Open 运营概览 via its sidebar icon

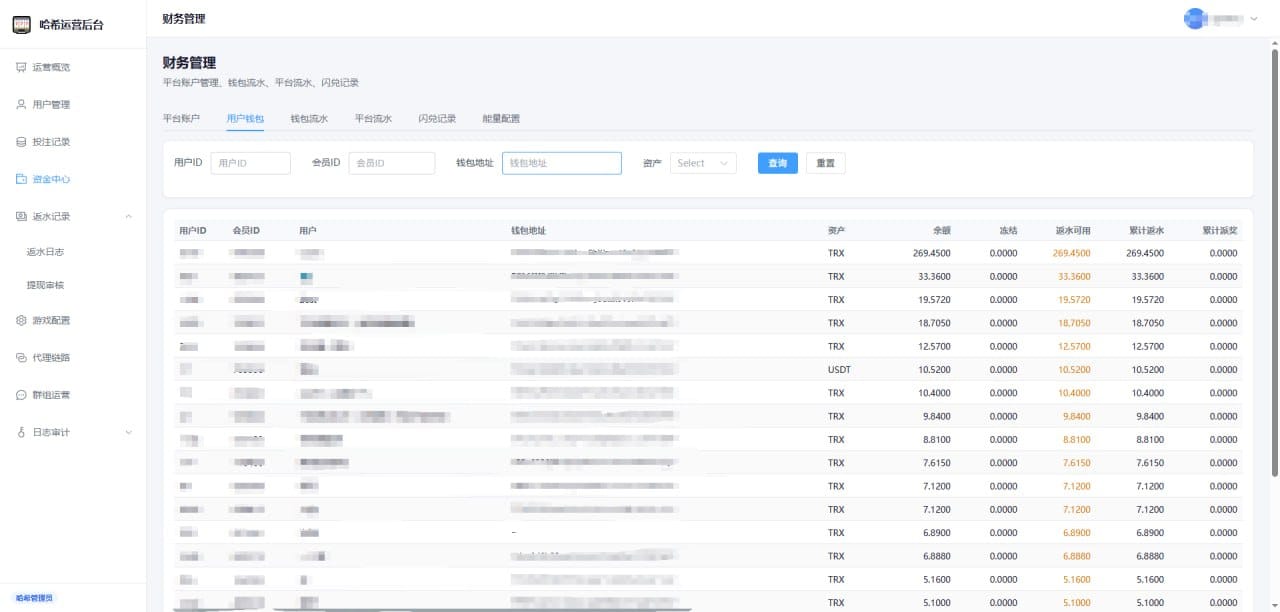tap(21, 67)
